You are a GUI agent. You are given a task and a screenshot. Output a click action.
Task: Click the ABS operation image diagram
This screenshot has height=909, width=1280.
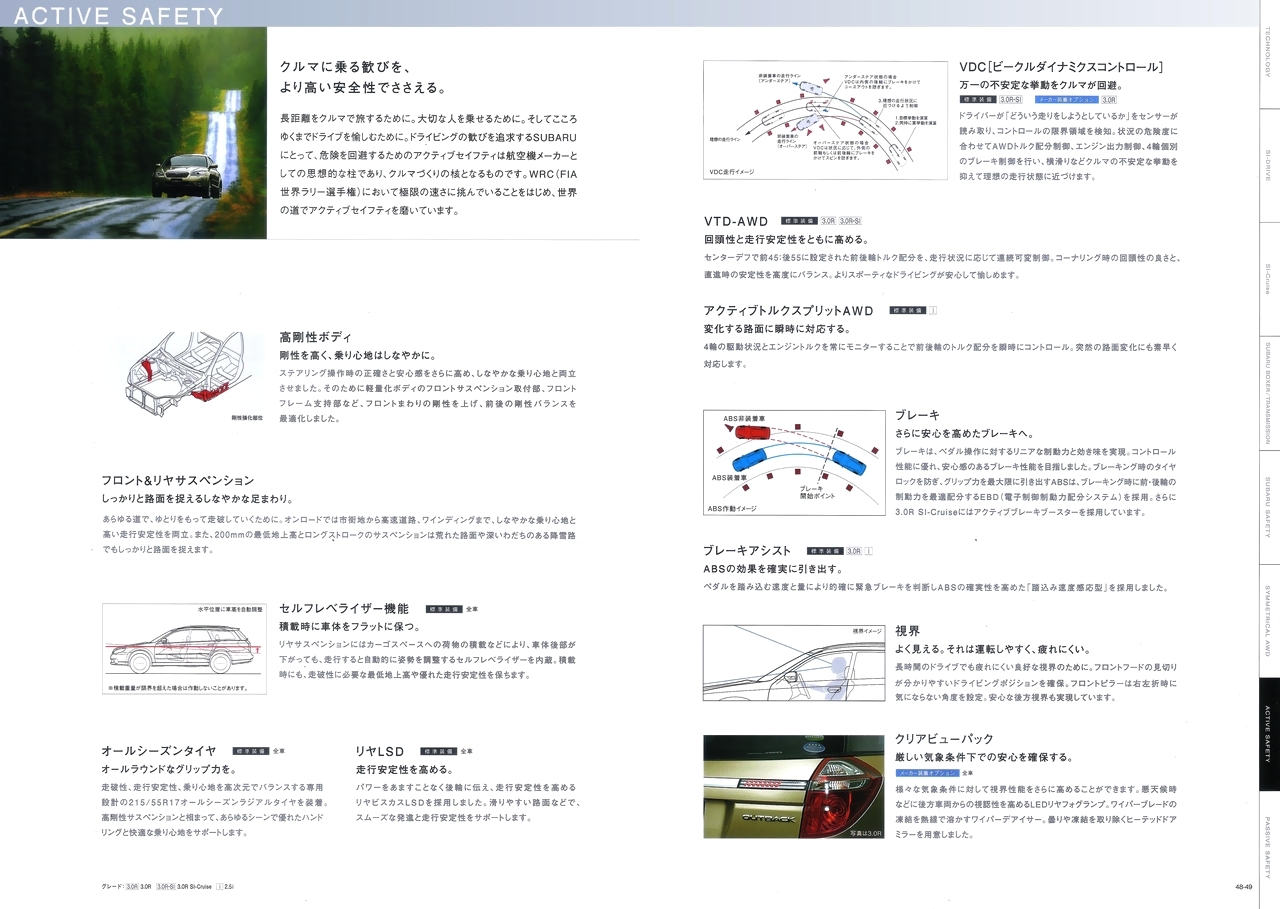click(794, 462)
